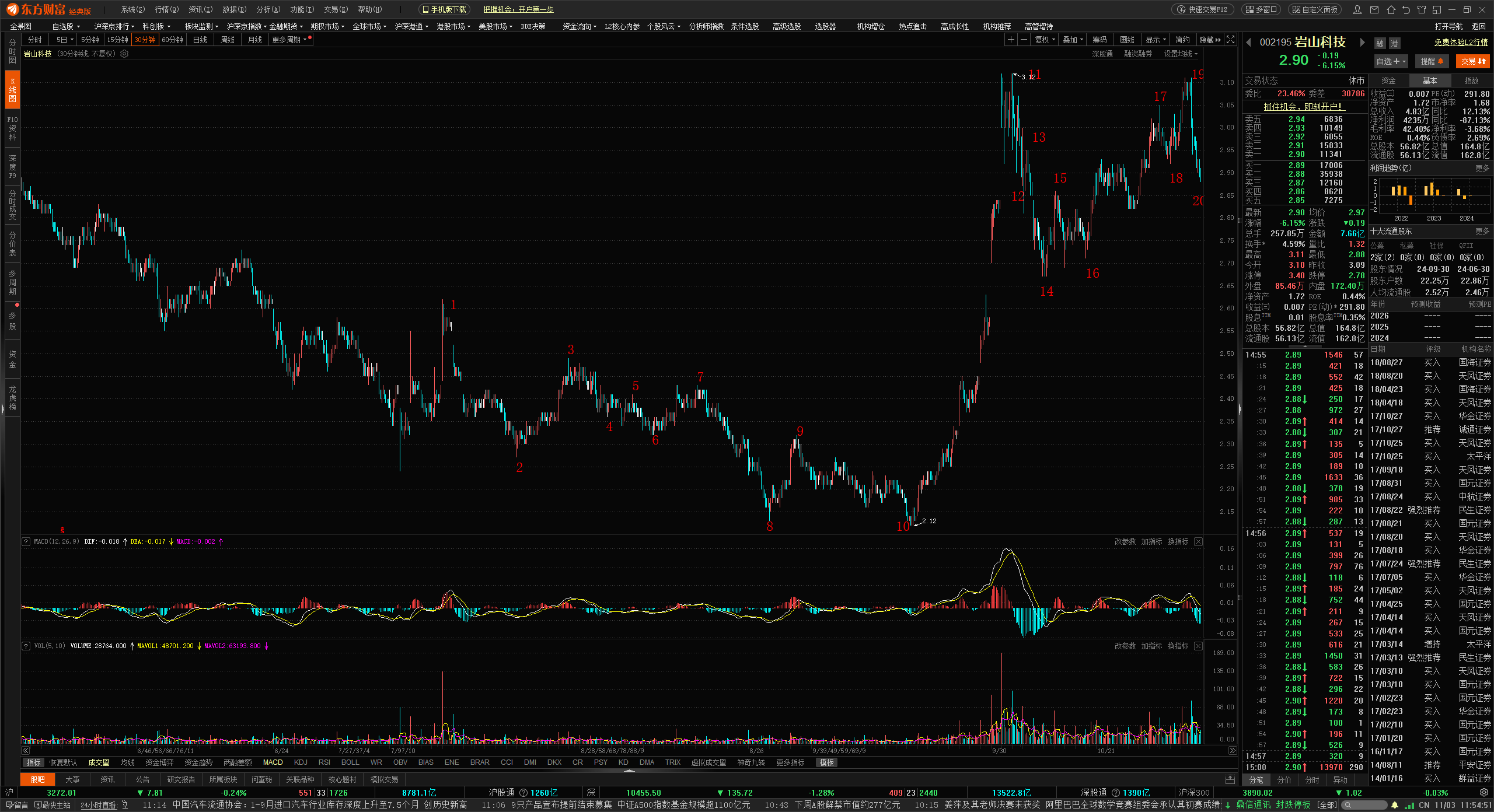Open 自选+ dropdown
This screenshot has width=1494, height=812.
coord(1391,61)
